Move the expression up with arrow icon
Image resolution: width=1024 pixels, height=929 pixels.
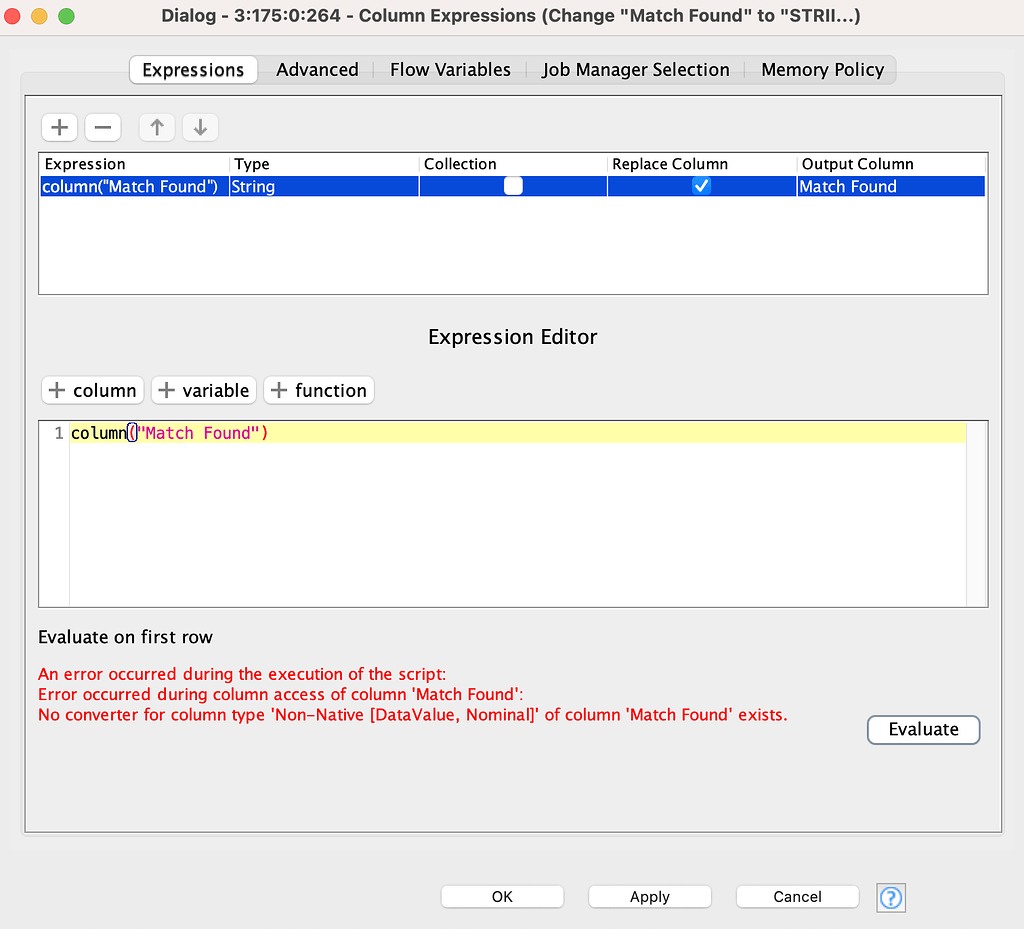[157, 127]
